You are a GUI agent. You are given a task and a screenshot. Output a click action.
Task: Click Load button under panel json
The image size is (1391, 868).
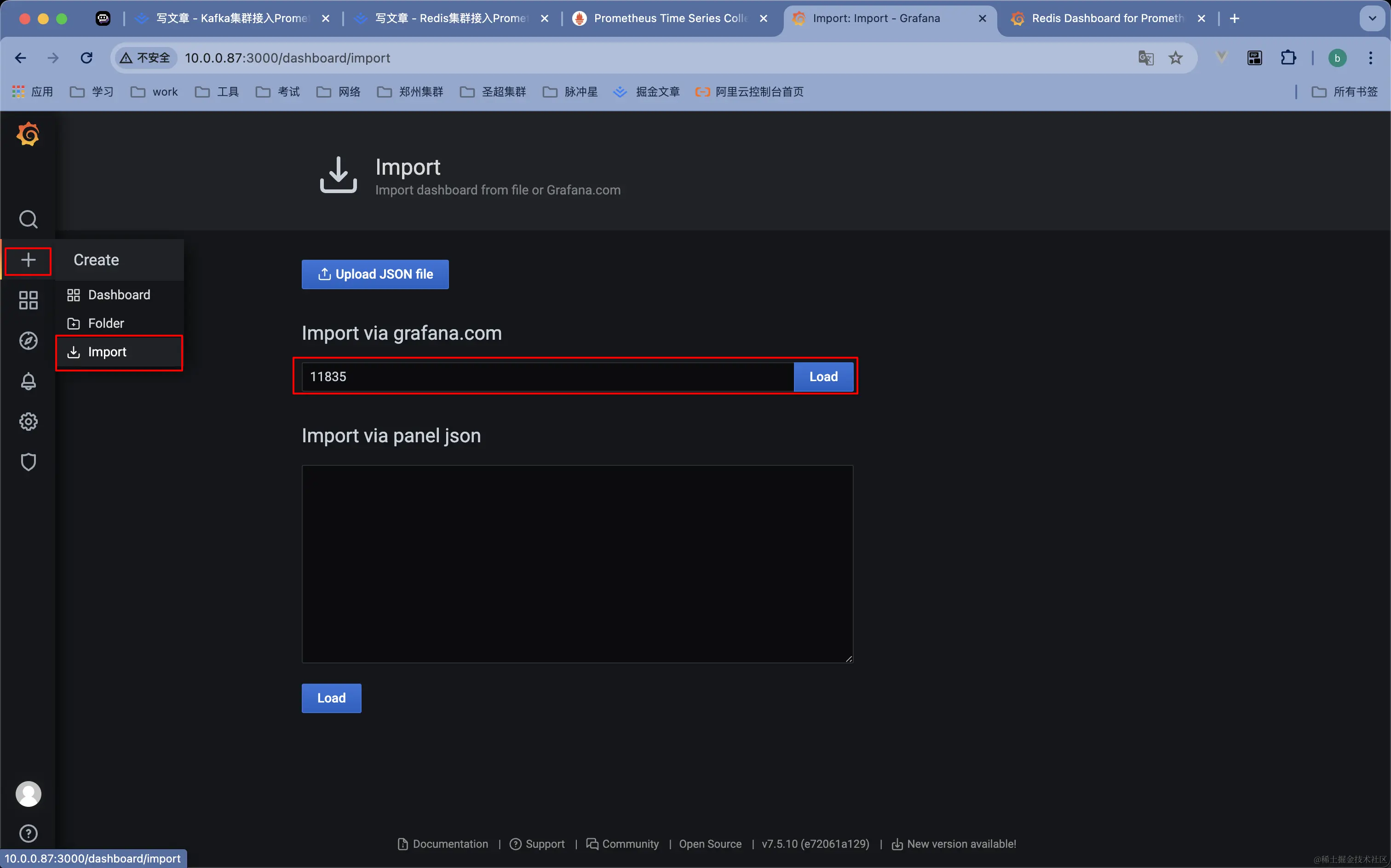pyautogui.click(x=331, y=698)
